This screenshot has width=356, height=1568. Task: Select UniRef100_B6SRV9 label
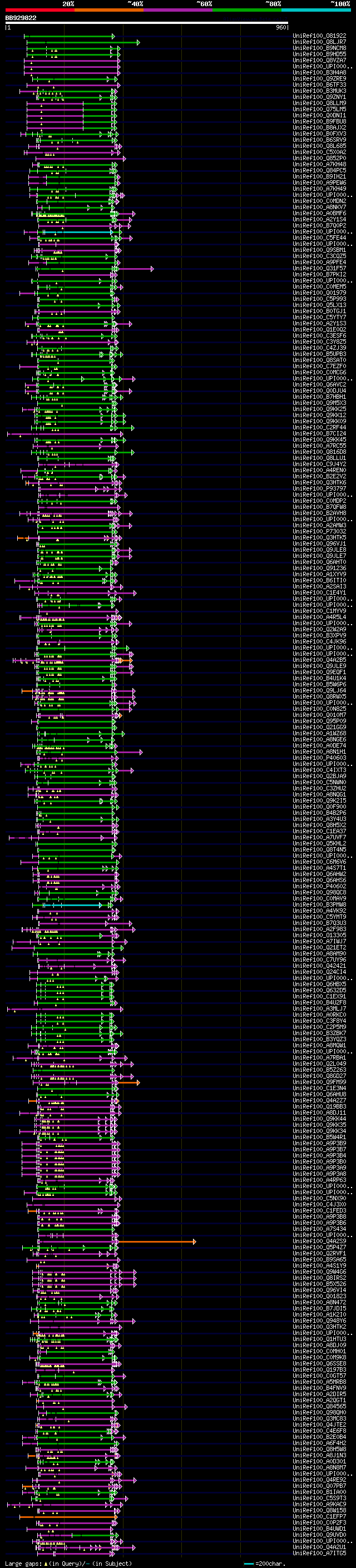319,140
